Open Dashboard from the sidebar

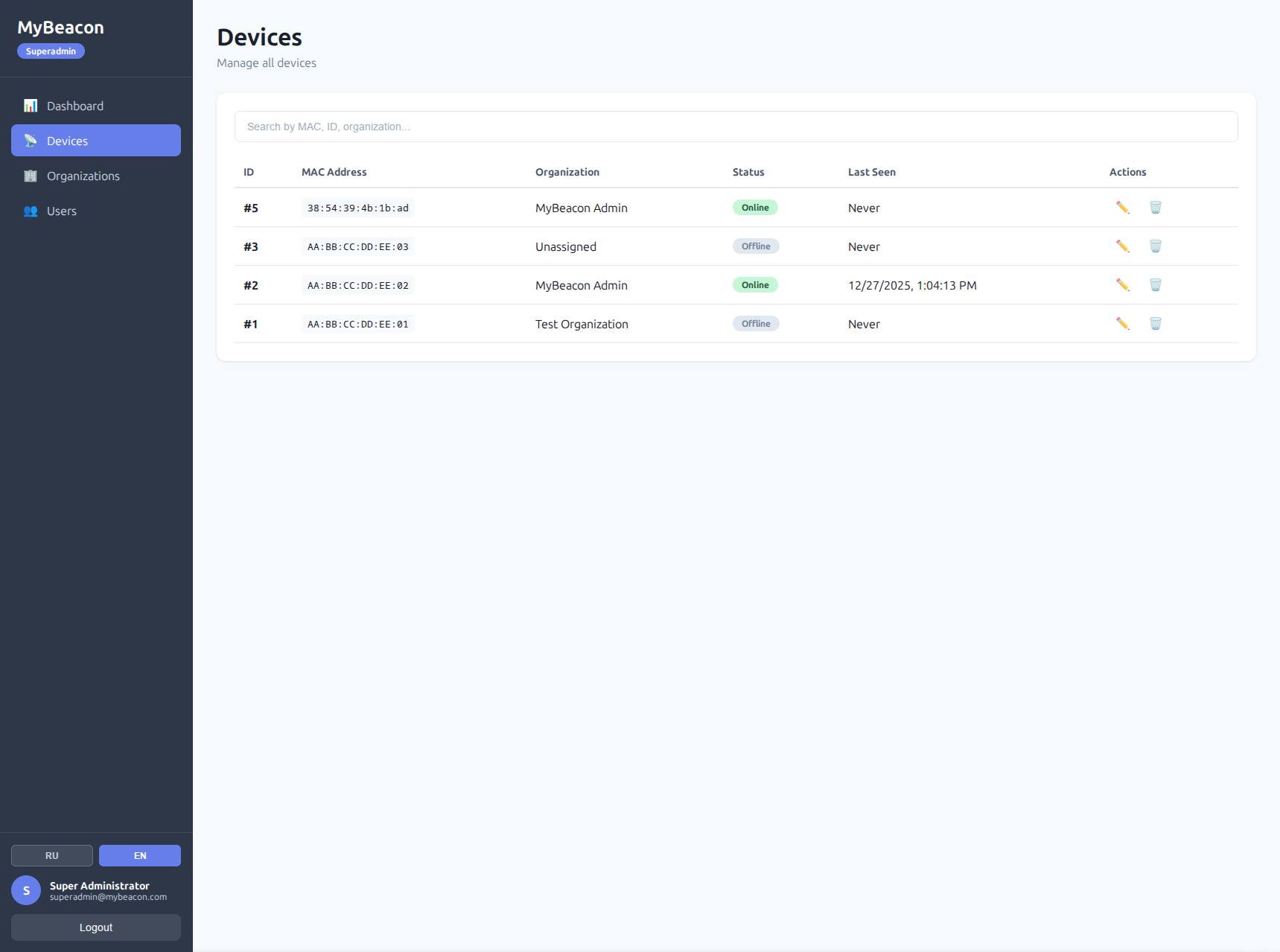tap(74, 106)
